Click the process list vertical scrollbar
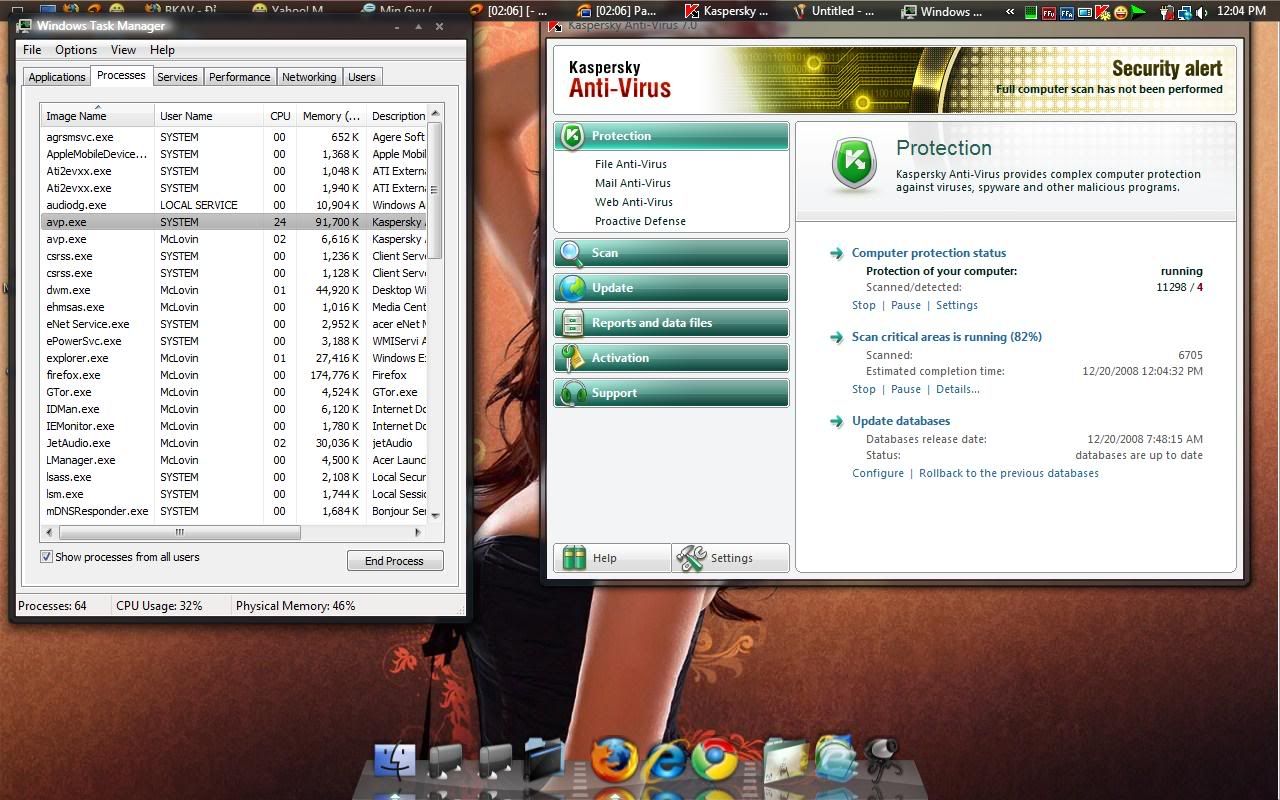Screen dimensions: 1280x800 pyautogui.click(x=435, y=190)
